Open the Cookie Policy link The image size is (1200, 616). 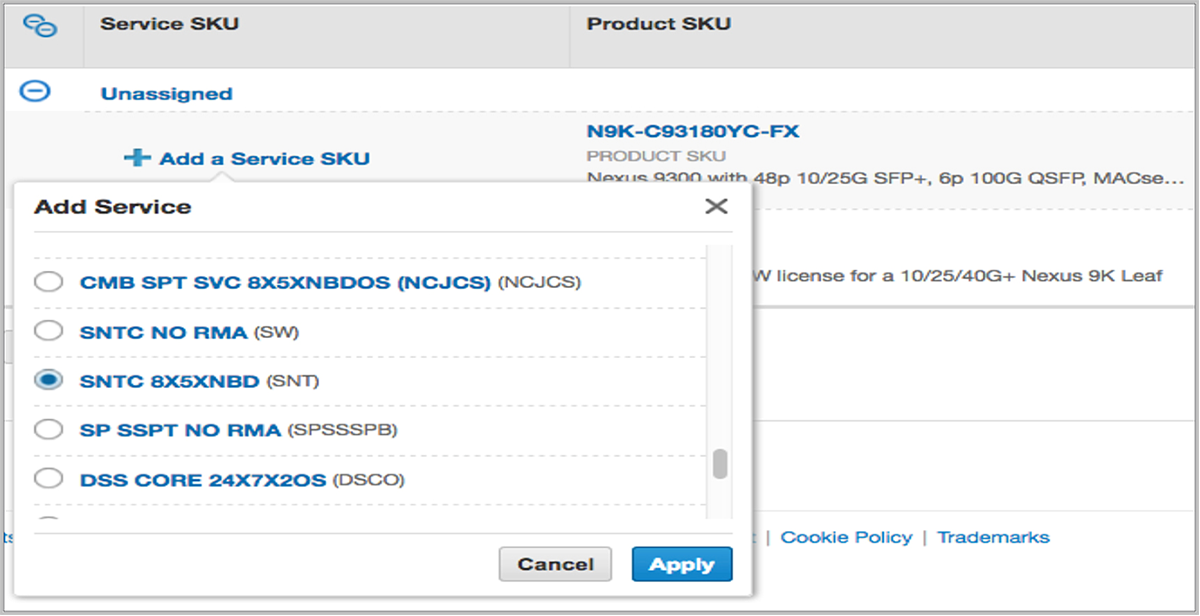pos(846,537)
